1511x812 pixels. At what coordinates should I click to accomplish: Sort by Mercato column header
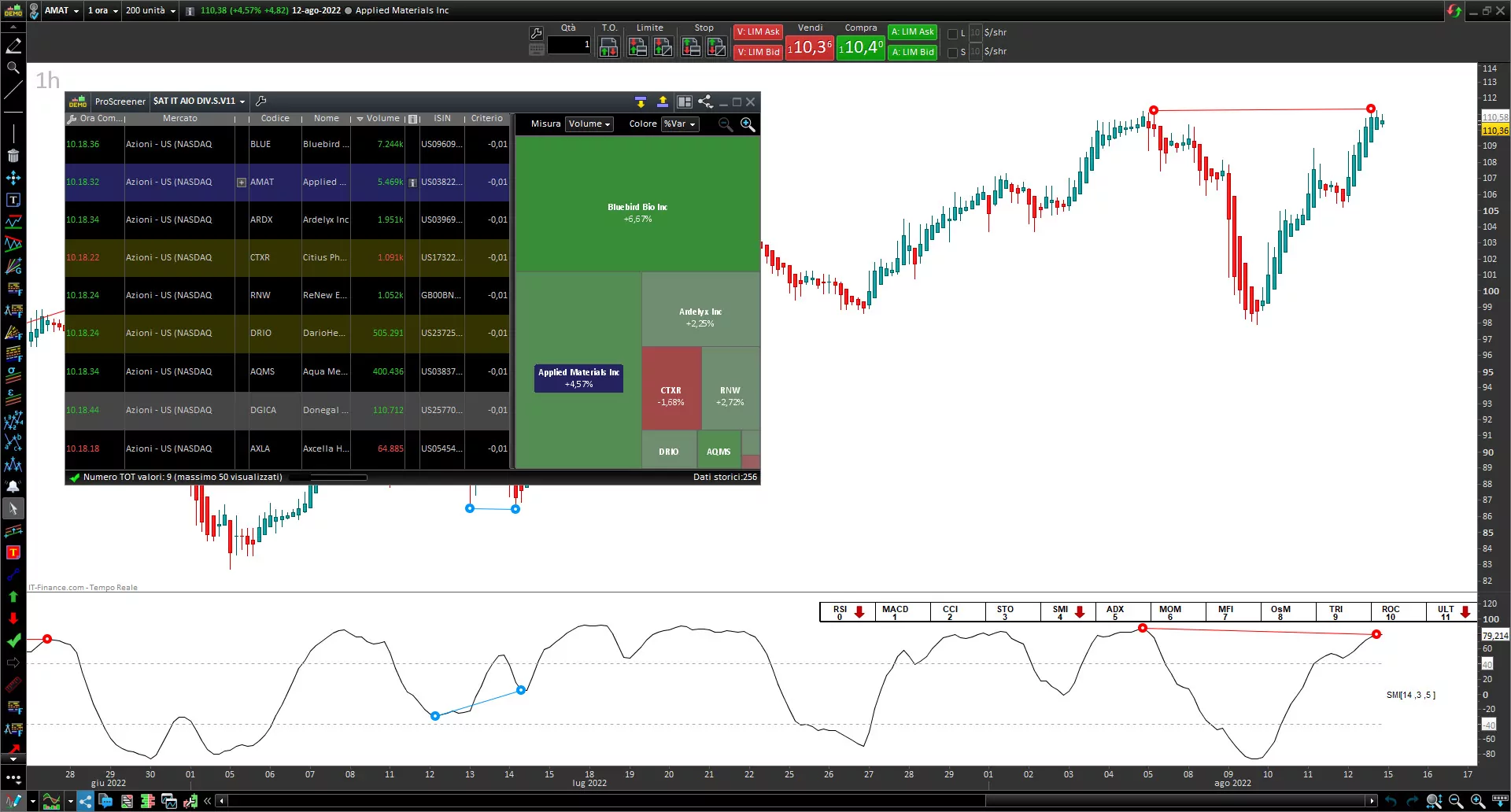point(179,119)
